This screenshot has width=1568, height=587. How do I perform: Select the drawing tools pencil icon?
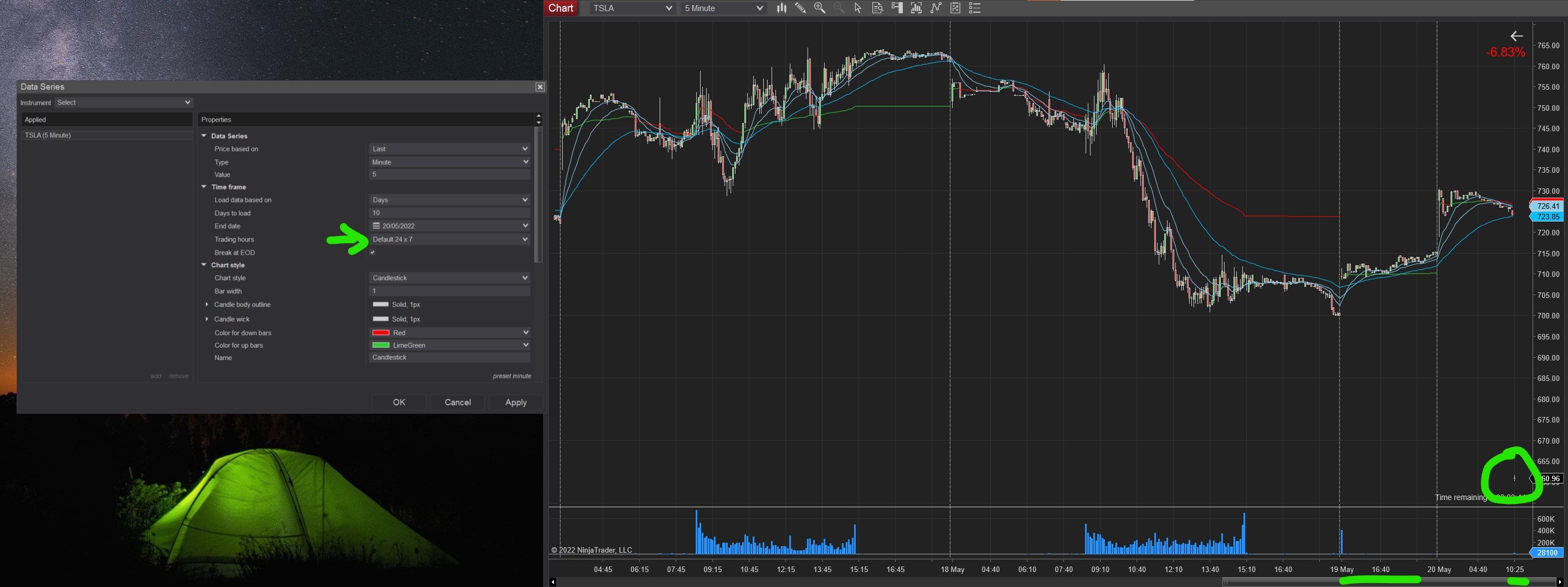pos(800,8)
